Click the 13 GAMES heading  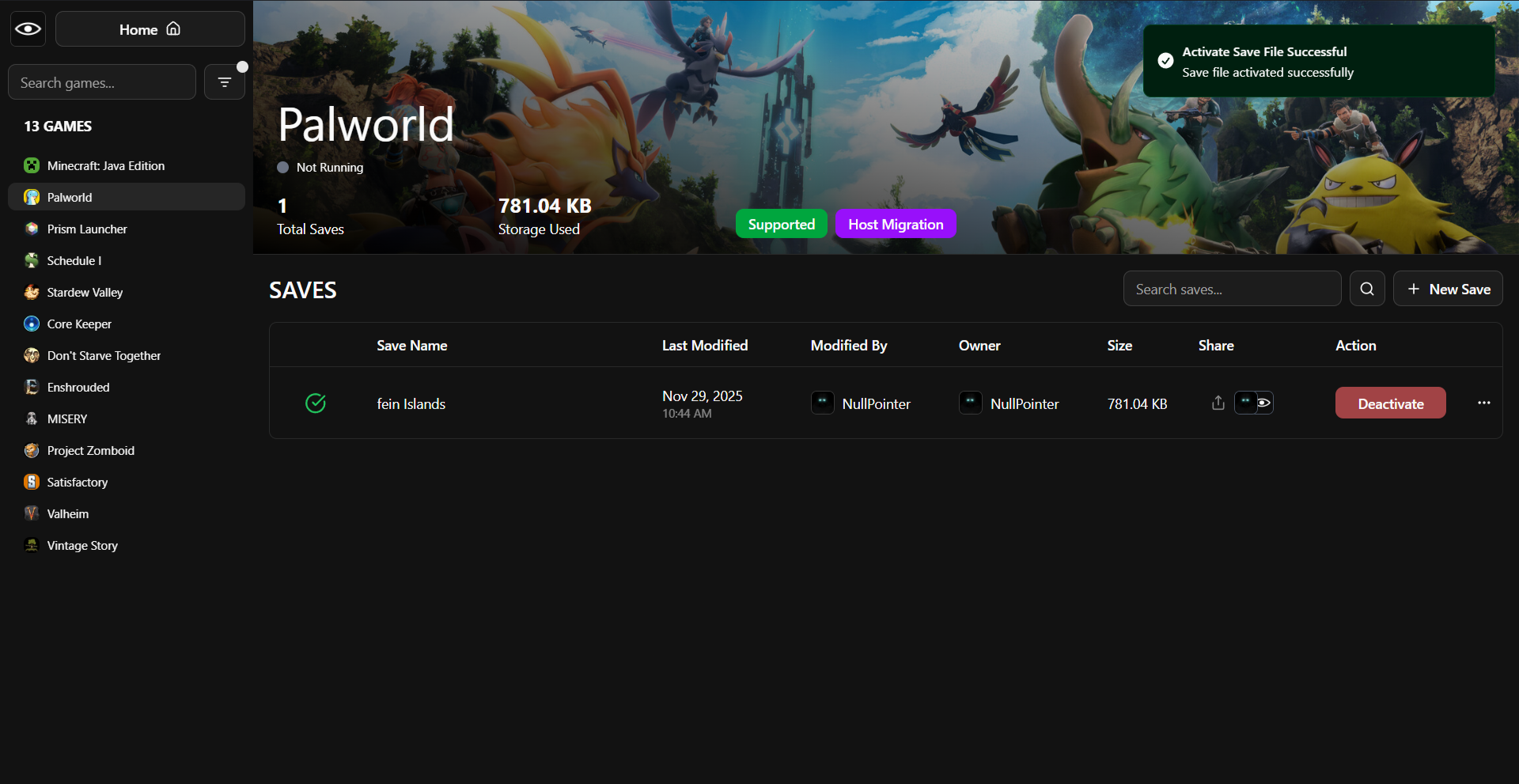[x=58, y=126]
